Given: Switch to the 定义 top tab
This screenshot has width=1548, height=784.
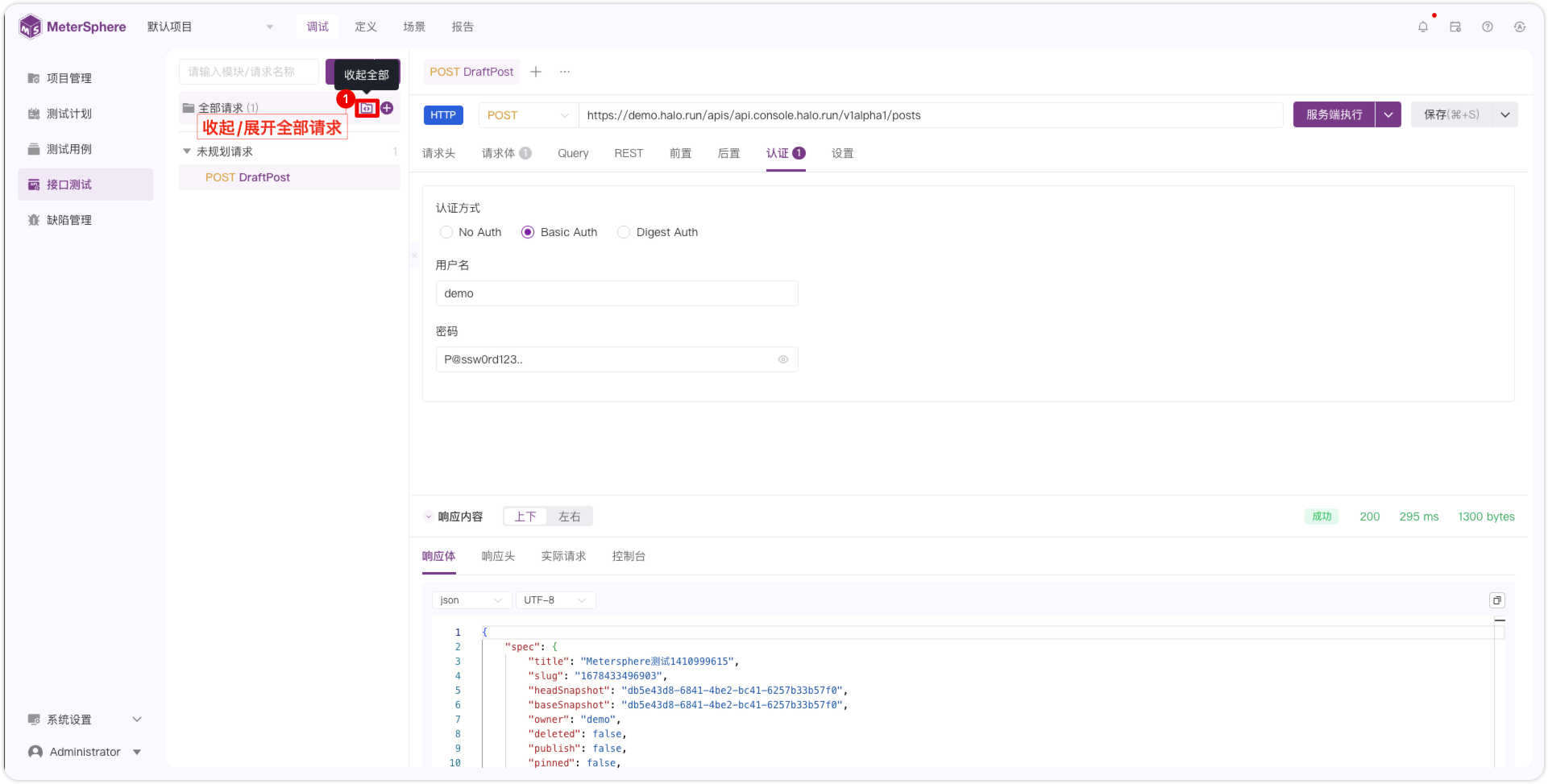Looking at the screenshot, I should click(x=366, y=27).
